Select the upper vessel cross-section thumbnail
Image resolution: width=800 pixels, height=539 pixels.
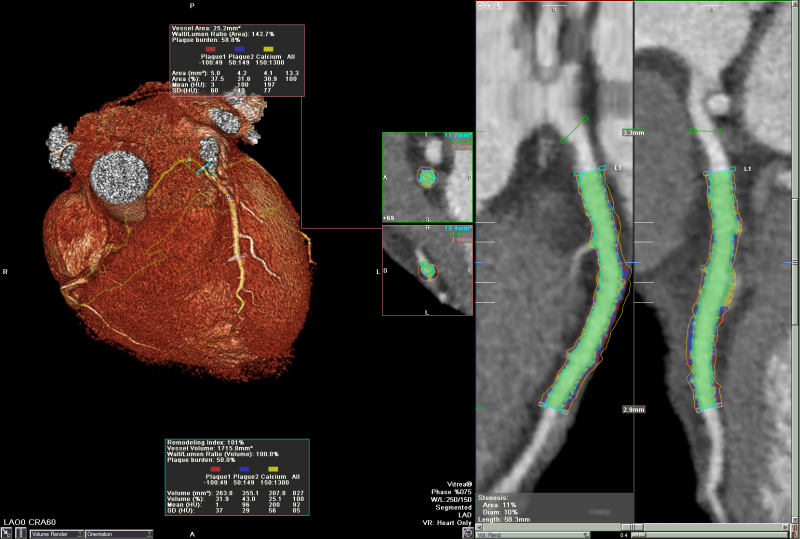click(x=428, y=177)
